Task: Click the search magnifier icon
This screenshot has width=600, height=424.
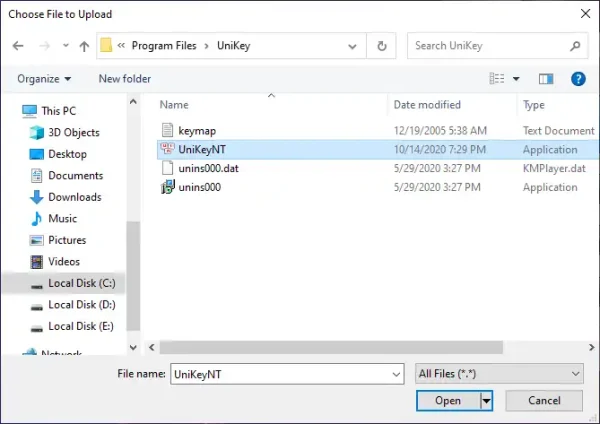Action: 575,46
